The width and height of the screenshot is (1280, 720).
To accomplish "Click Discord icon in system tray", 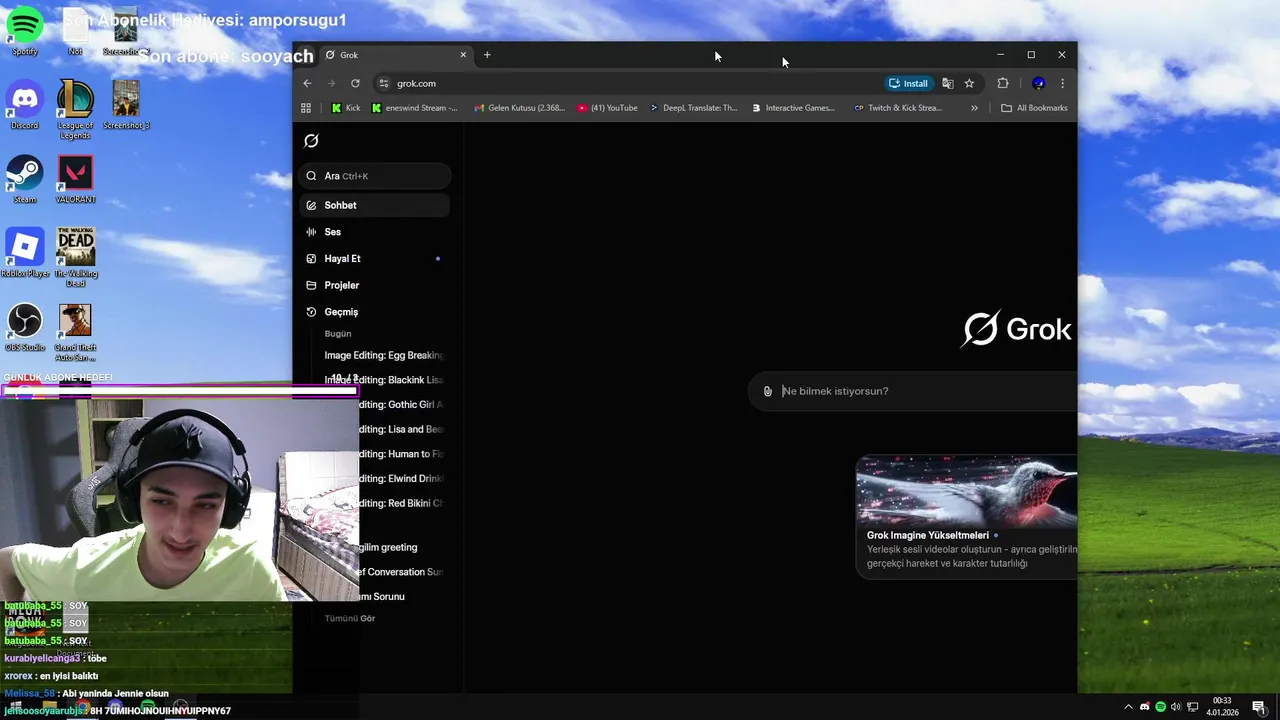I will [1145, 707].
